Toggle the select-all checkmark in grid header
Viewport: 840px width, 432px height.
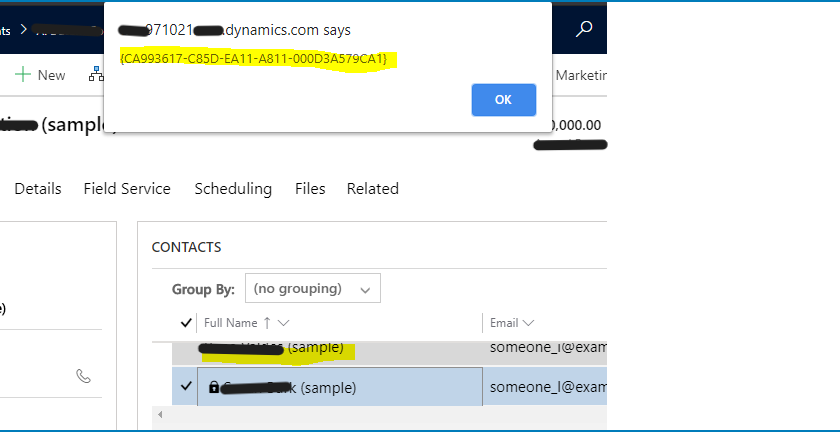185,323
